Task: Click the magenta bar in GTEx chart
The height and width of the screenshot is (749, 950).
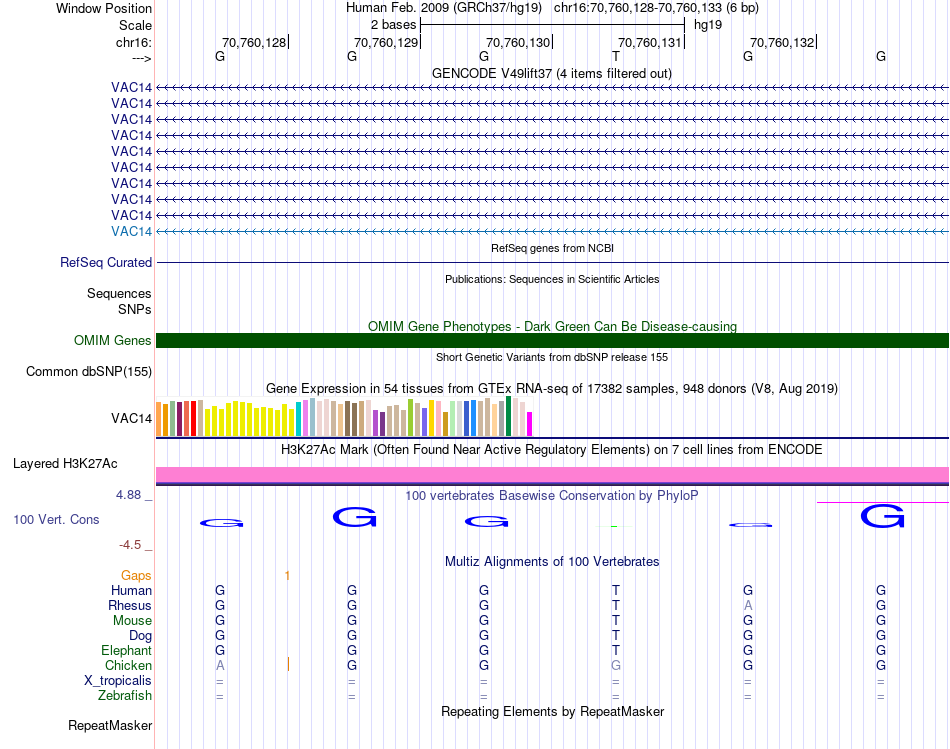Action: tap(530, 424)
